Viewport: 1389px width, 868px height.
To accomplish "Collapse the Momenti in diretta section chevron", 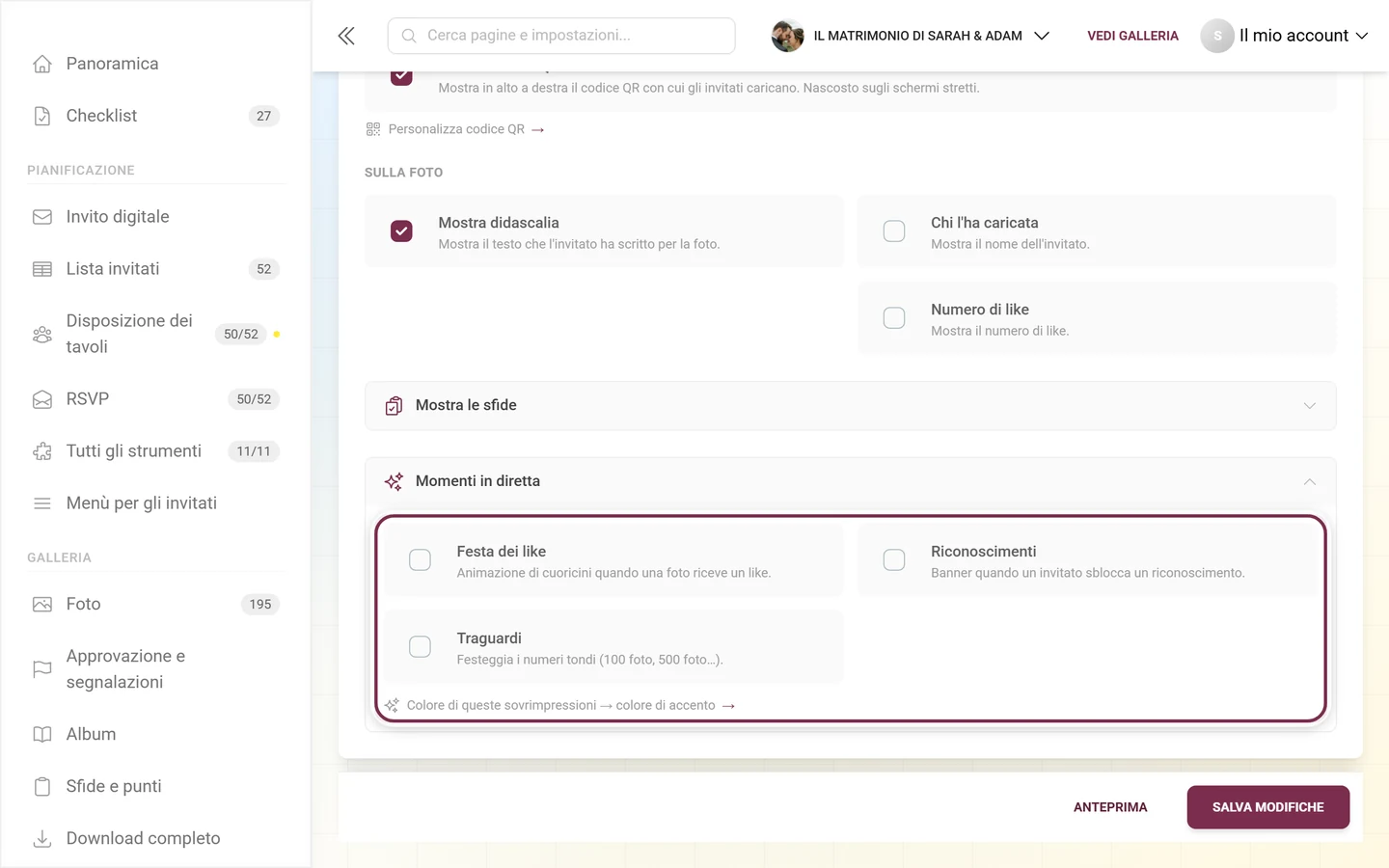I will tap(1309, 481).
